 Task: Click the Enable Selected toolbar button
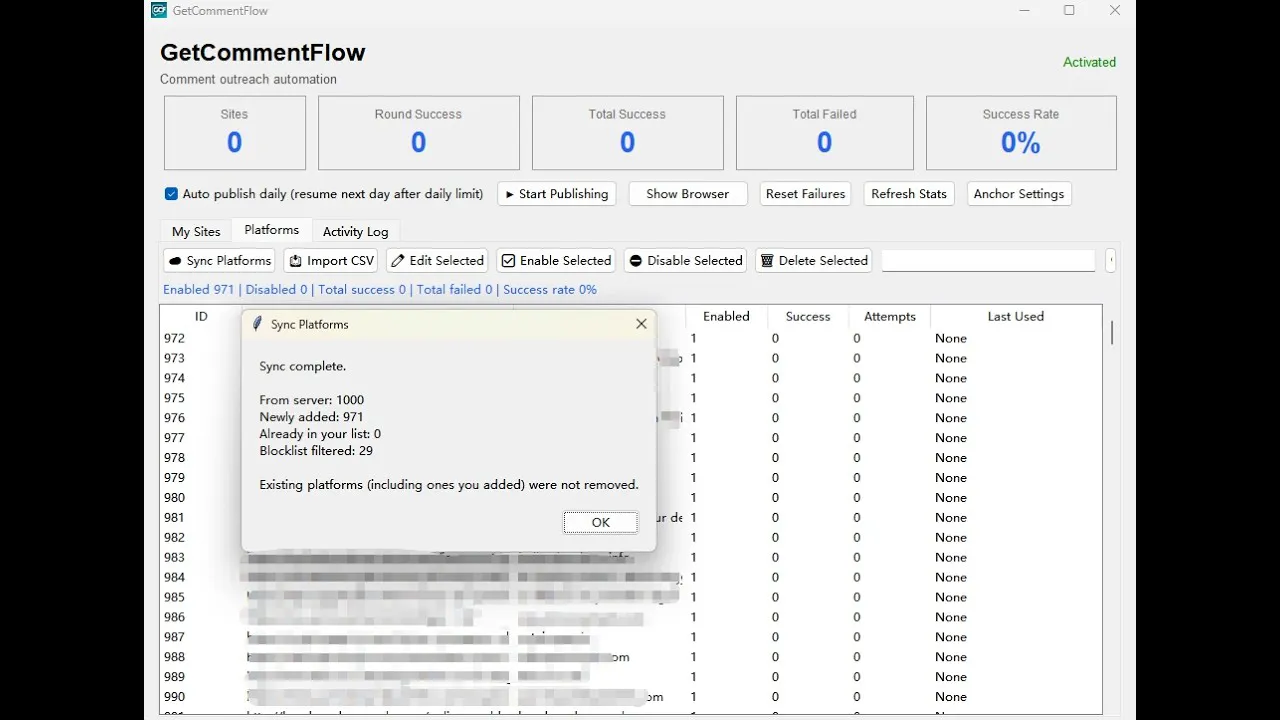click(x=556, y=261)
